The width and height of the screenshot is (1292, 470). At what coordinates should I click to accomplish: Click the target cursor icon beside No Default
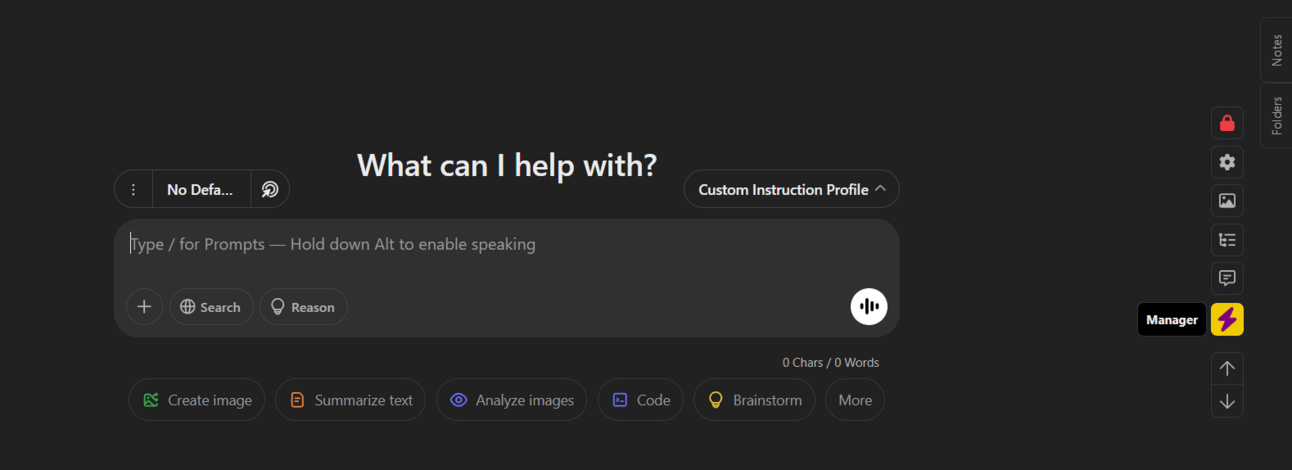[x=270, y=189]
